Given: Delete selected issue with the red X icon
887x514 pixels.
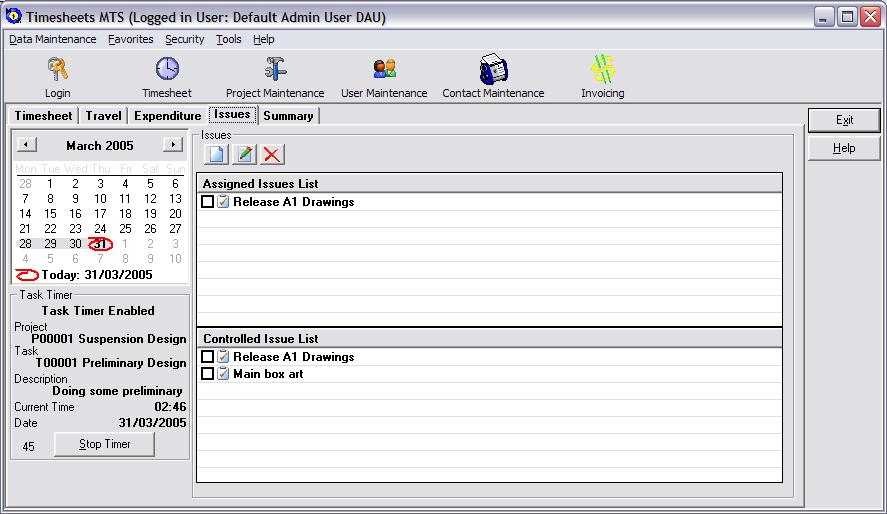Looking at the screenshot, I should (x=272, y=154).
